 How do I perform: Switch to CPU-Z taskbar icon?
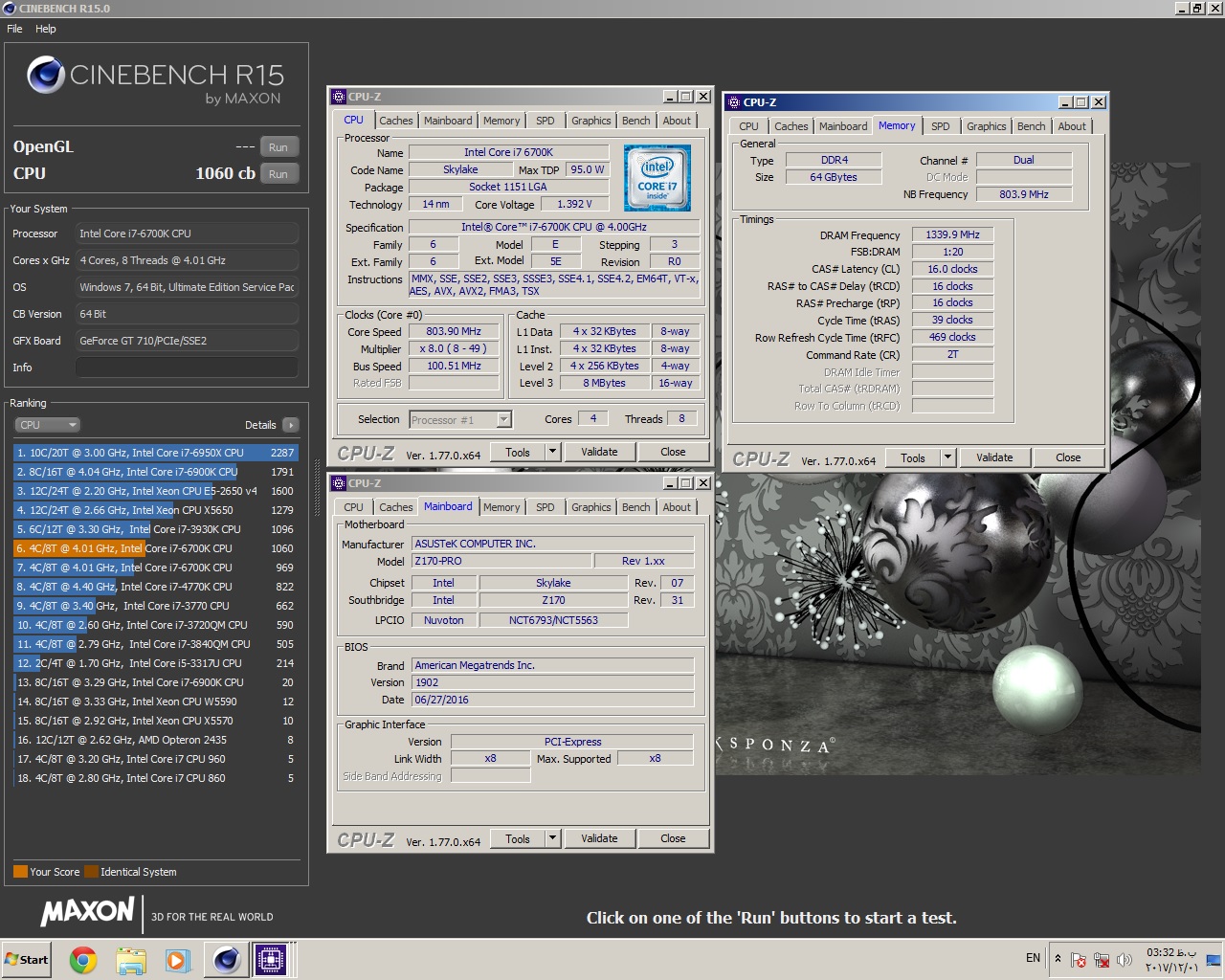(x=272, y=959)
